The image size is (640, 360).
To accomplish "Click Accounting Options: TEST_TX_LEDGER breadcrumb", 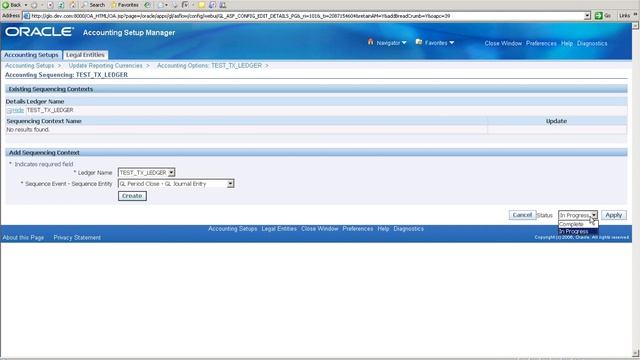I will [x=209, y=65].
